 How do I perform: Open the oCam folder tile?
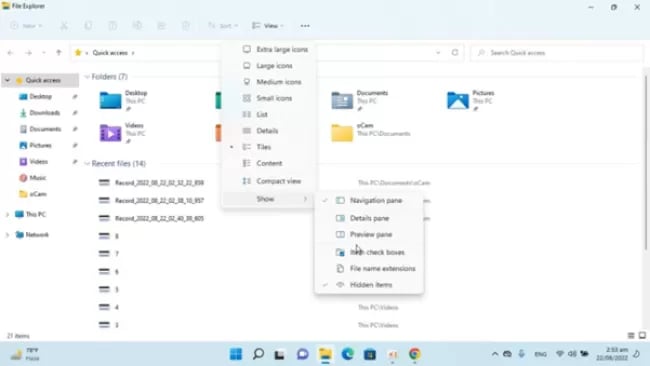[x=371, y=133]
